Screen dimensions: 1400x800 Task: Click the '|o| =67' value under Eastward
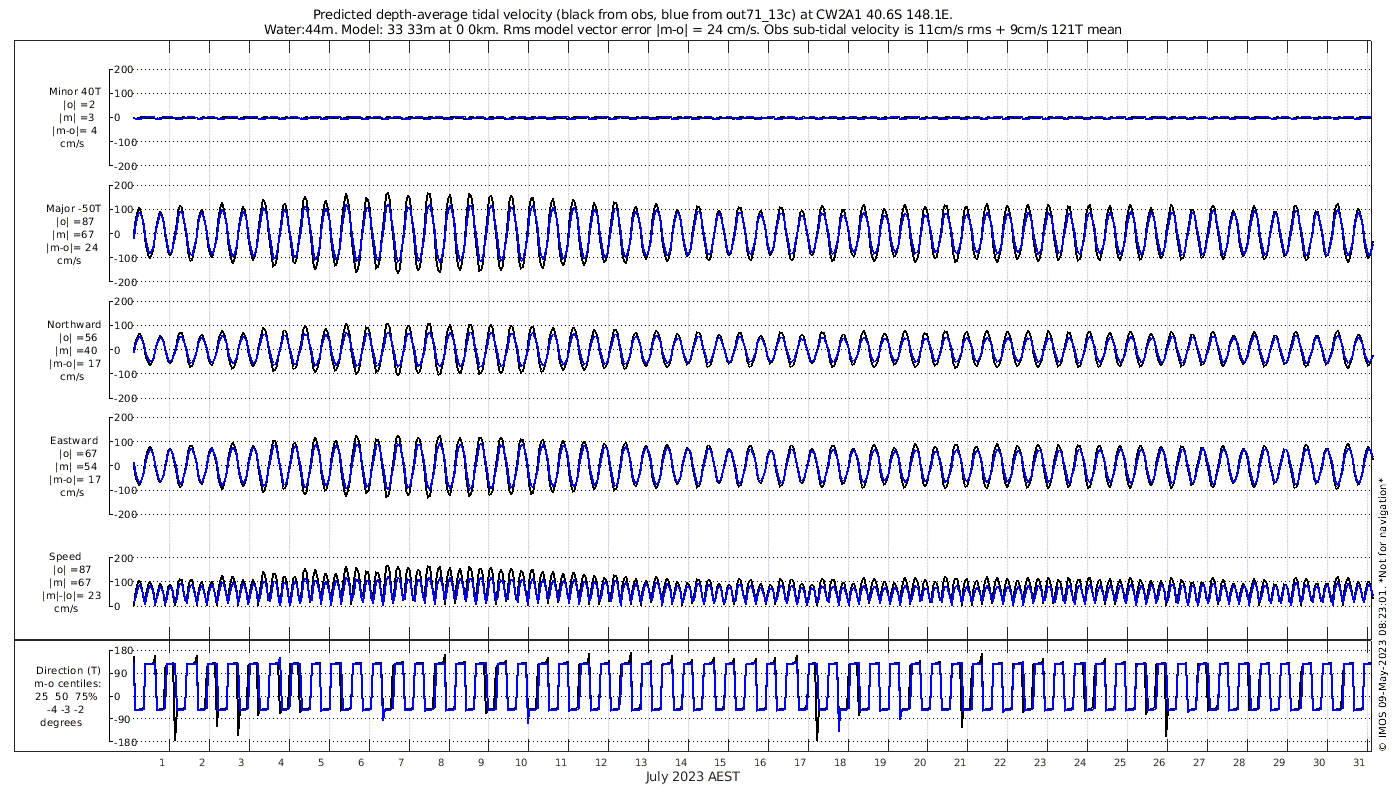(79, 454)
